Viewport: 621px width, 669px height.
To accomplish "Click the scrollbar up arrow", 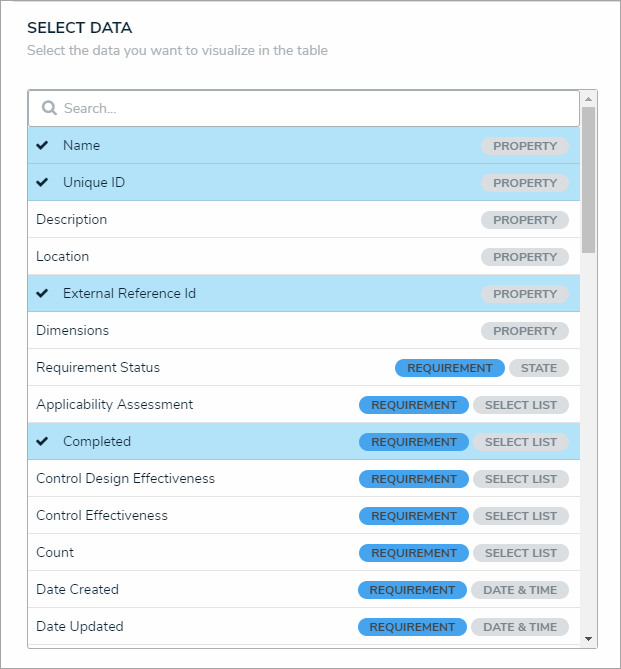I will [x=589, y=99].
